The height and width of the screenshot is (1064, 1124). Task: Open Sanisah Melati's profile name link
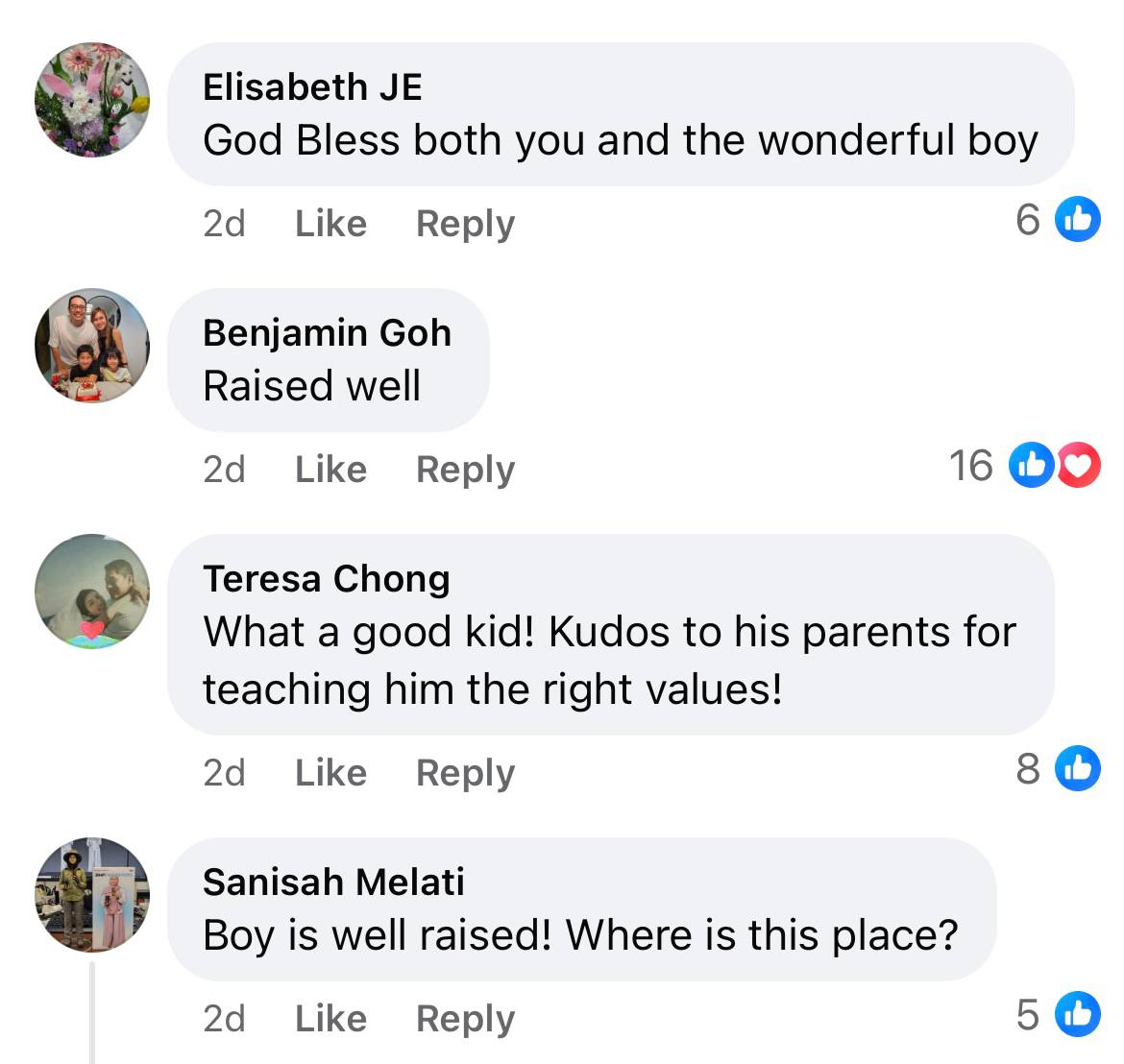(333, 882)
